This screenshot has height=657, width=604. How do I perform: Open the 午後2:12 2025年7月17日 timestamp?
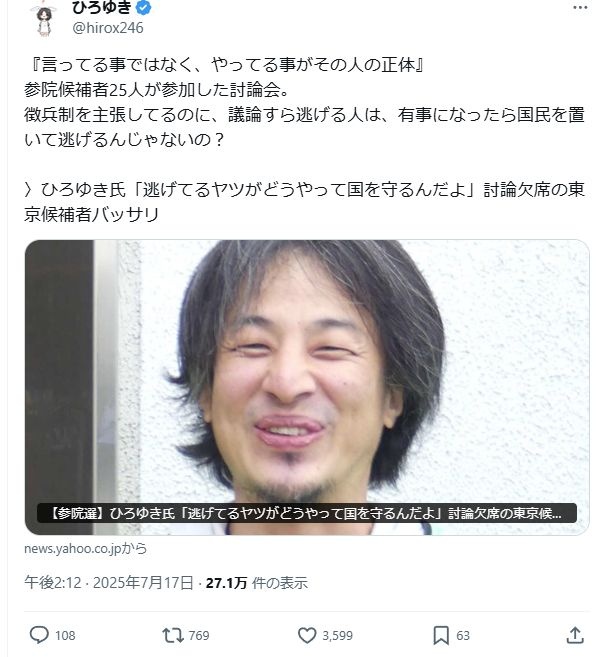click(109, 583)
